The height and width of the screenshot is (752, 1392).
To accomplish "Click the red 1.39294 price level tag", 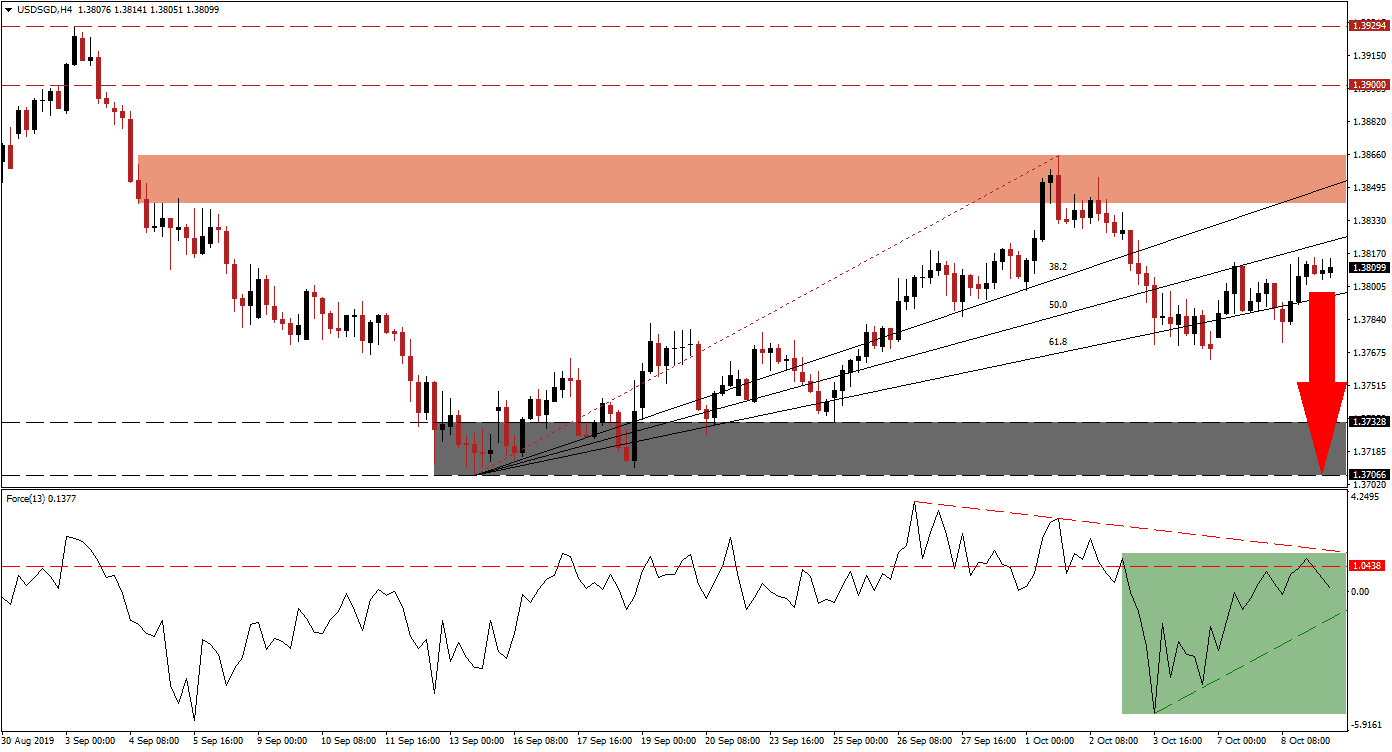I will click(1369, 26).
